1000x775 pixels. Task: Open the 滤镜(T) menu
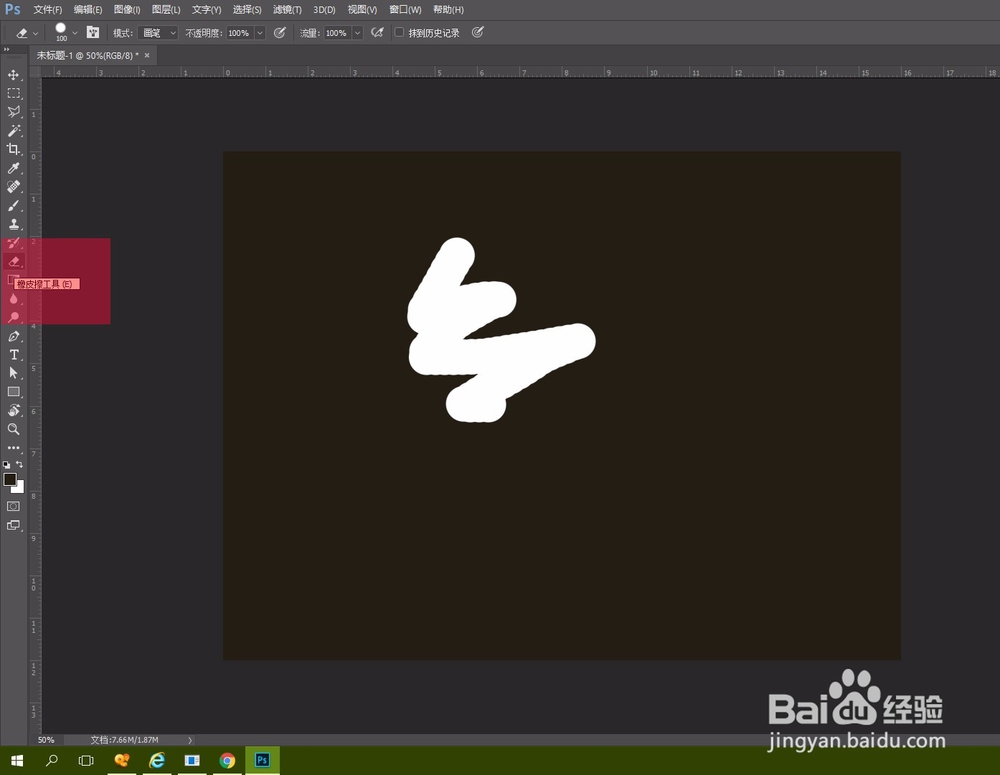[x=287, y=10]
